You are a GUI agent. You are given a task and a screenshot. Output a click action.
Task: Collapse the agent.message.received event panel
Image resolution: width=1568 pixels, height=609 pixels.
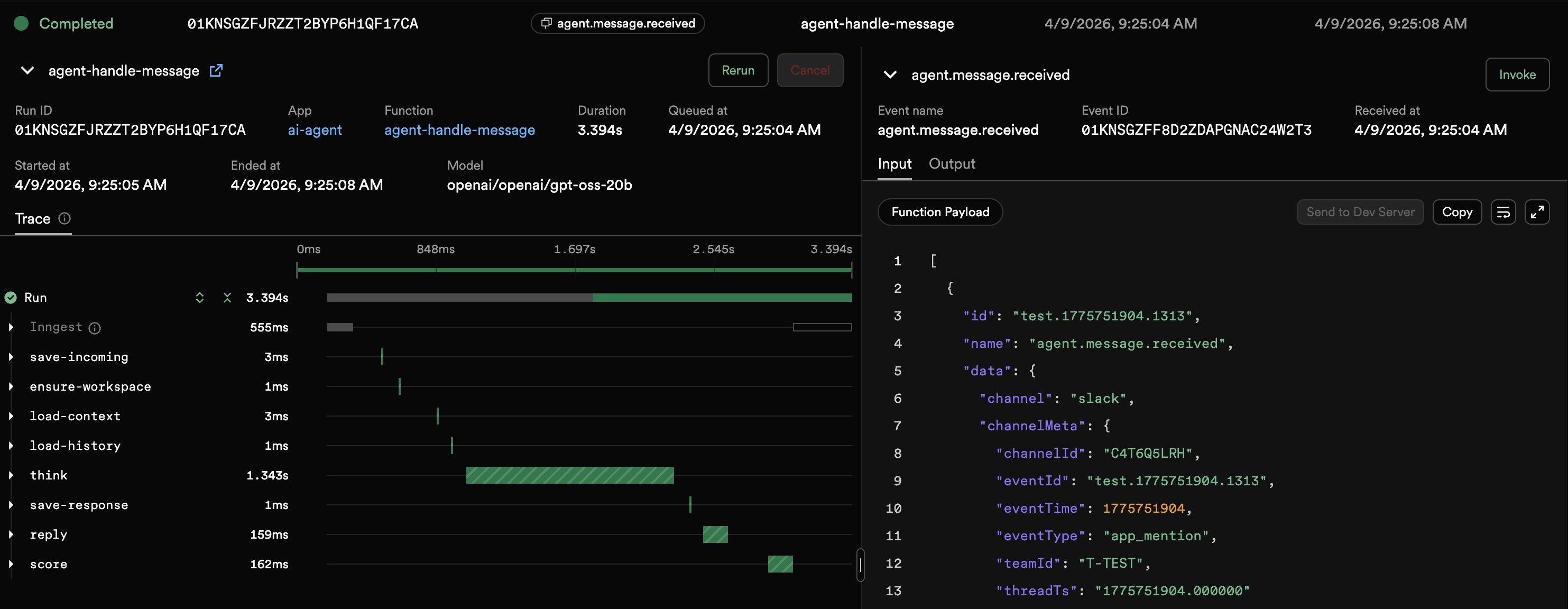point(890,75)
